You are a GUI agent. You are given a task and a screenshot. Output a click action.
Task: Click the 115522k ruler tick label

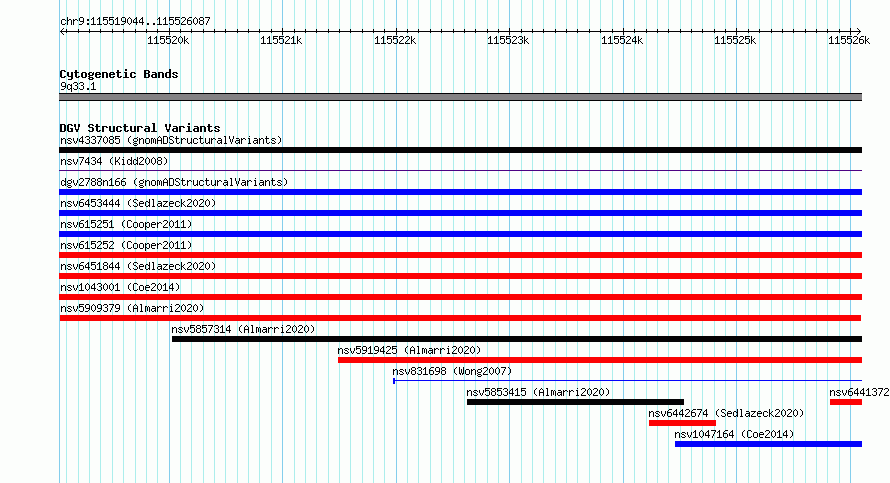(395, 40)
